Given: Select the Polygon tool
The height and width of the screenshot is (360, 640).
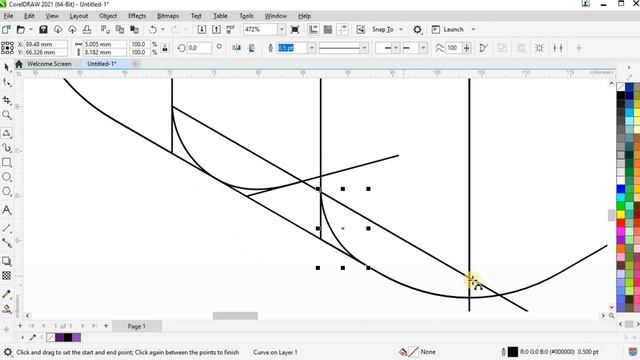Looking at the screenshot, I should [7, 192].
